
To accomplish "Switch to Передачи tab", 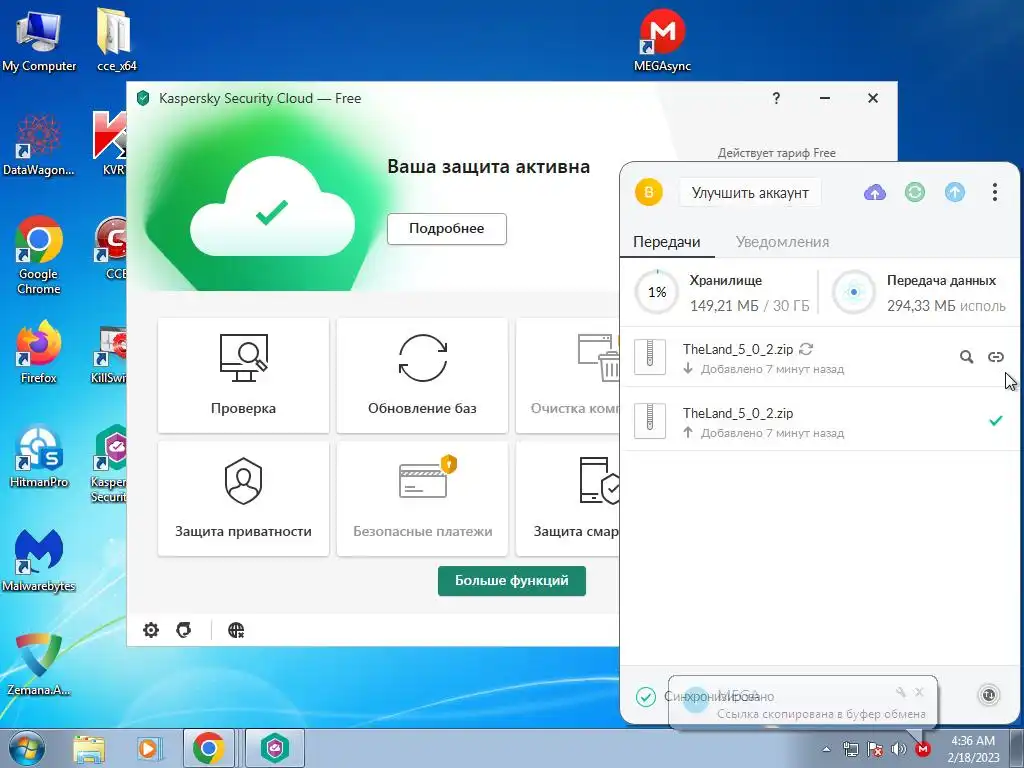I will pyautogui.click(x=666, y=242).
